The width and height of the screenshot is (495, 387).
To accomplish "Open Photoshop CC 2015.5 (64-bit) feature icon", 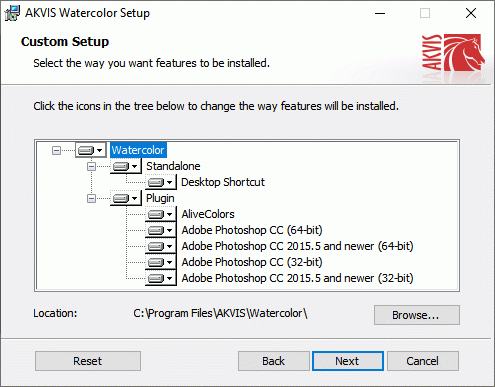I will (161, 246).
